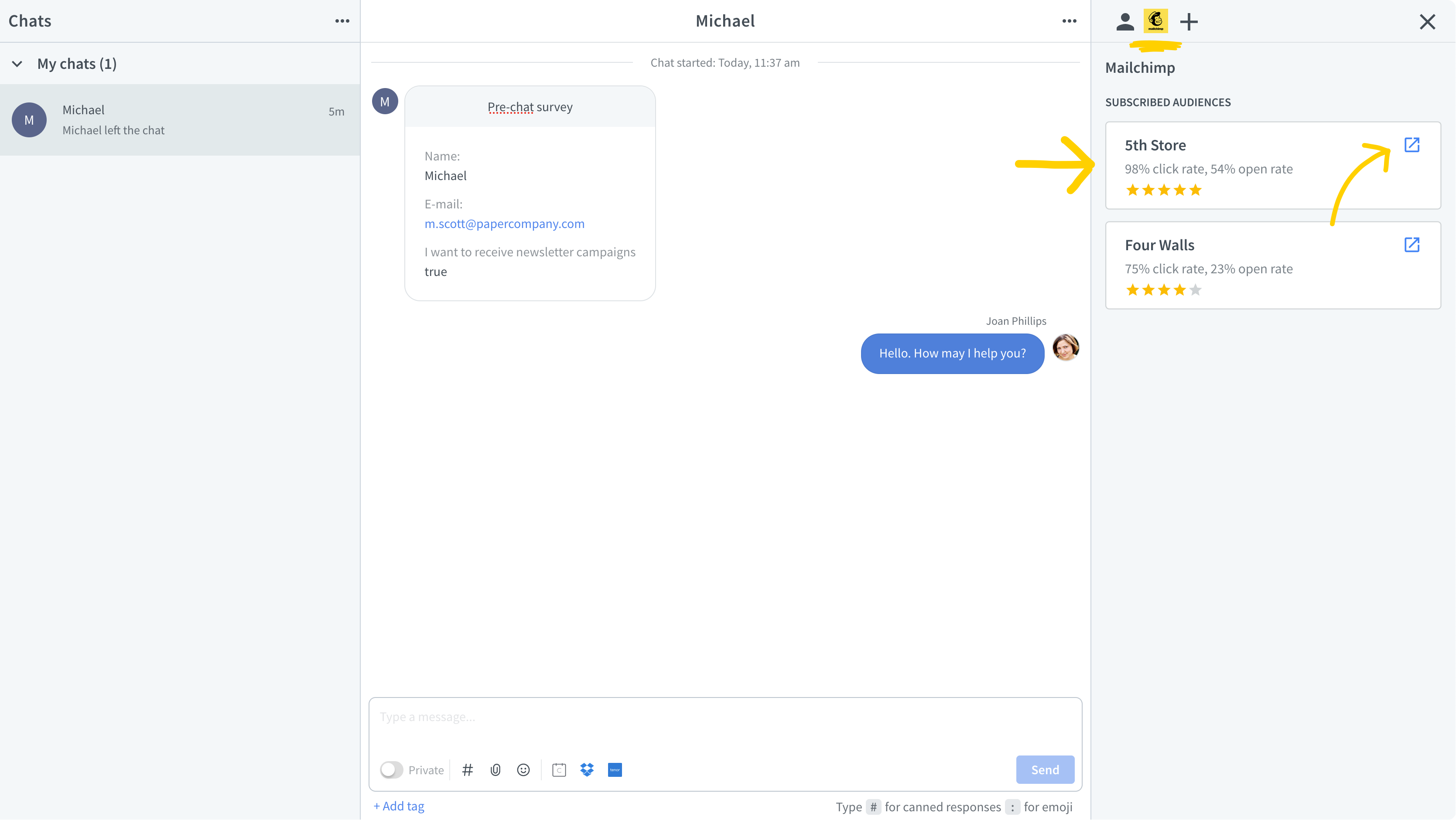The image size is (1456, 820).
Task: Click the Michael chat title header
Action: coord(725,21)
